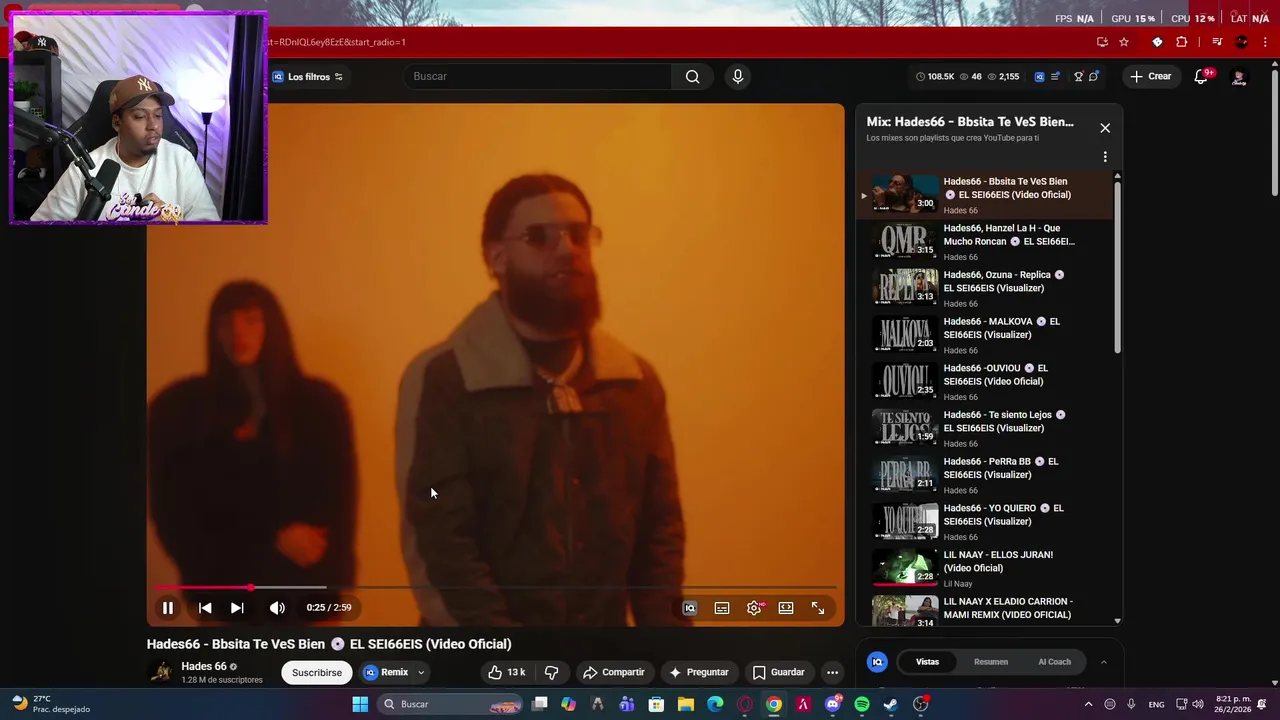Viewport: 1280px width, 720px height.
Task: Bookmark page with star icon
Action: [x=1124, y=42]
